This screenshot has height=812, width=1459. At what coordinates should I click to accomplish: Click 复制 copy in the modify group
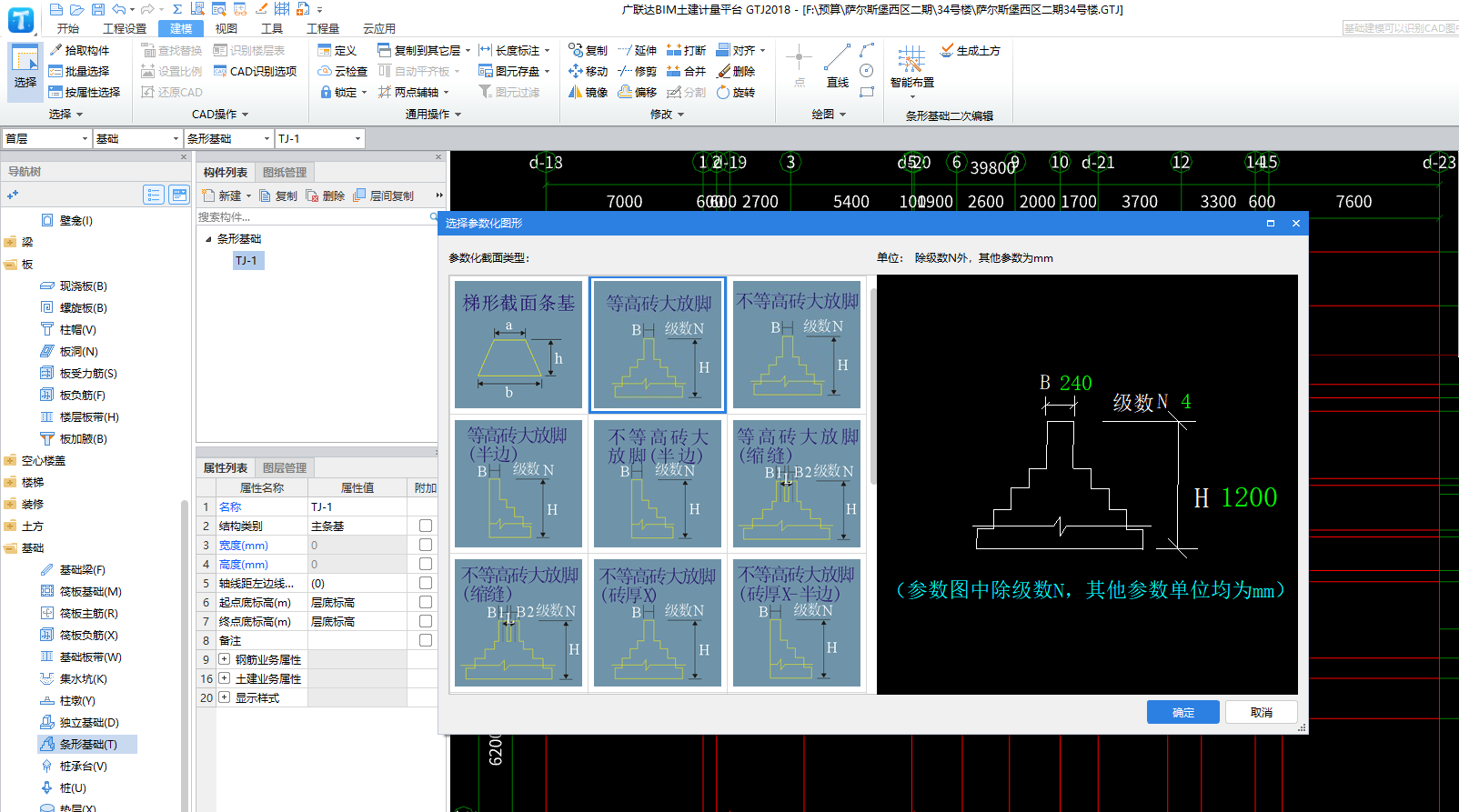[x=589, y=50]
